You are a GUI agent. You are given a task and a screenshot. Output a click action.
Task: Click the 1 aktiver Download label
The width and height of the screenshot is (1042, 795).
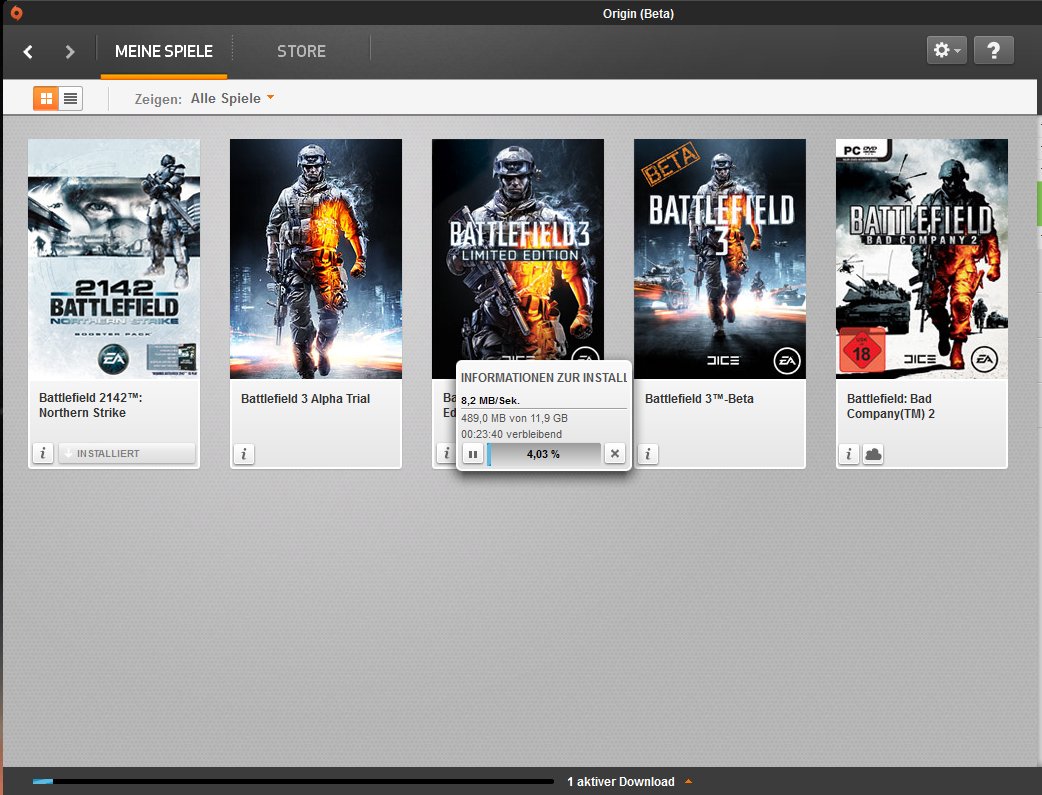[x=621, y=782]
